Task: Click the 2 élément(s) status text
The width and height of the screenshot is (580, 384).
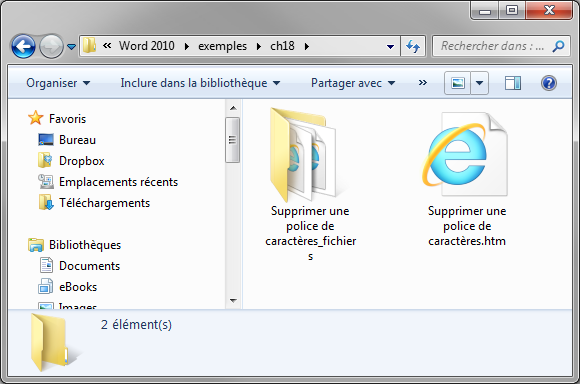Action: [x=136, y=324]
